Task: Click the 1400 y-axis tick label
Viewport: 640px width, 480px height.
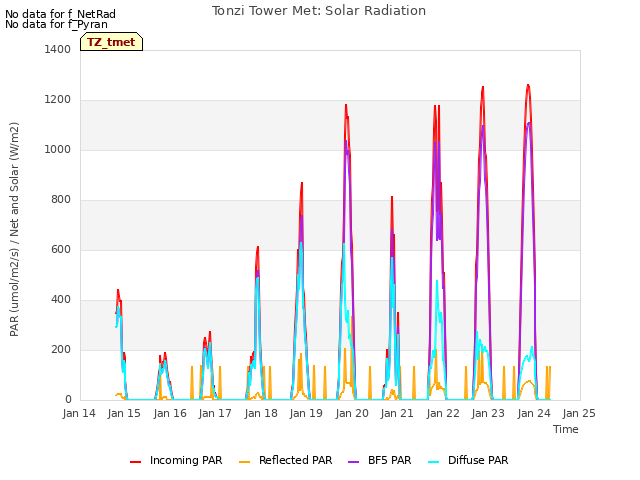Action: 58,49
